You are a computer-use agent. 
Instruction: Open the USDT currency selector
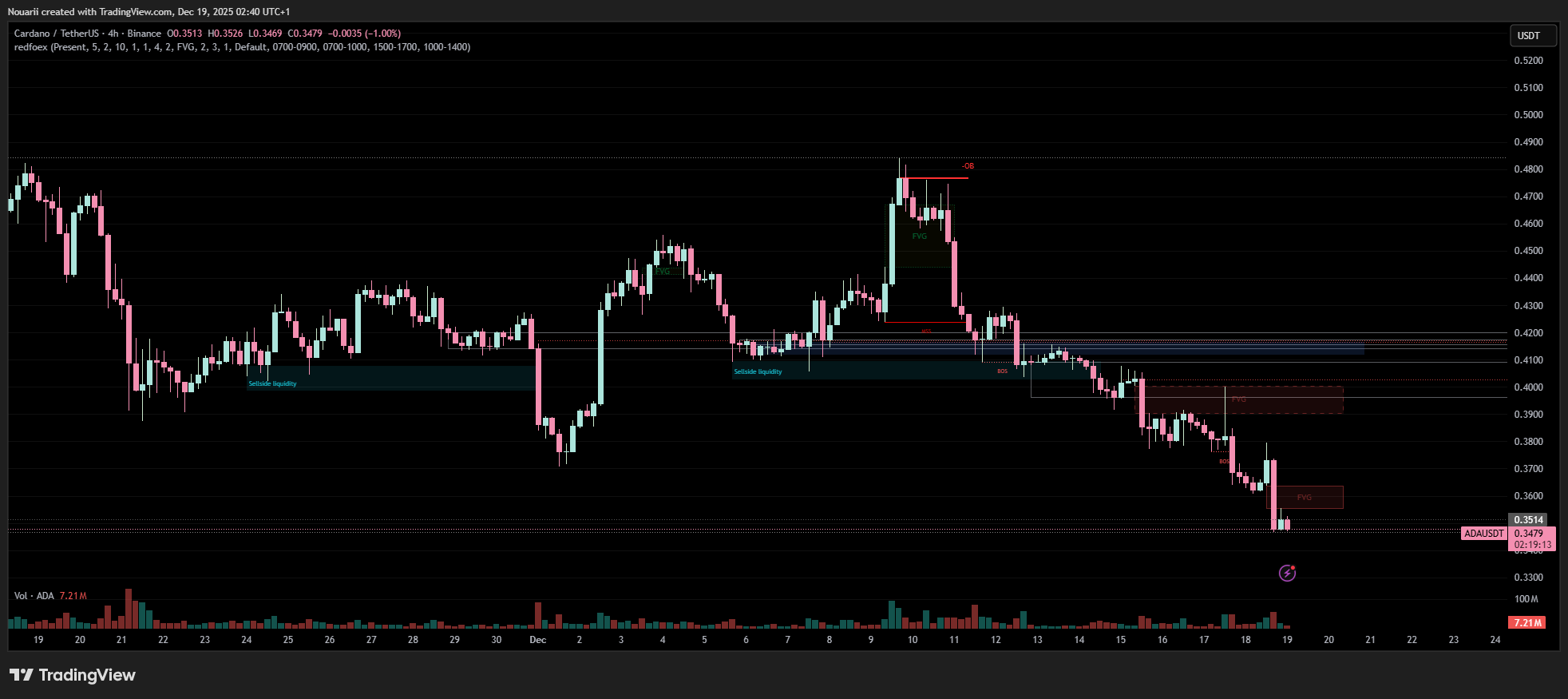tap(1533, 36)
